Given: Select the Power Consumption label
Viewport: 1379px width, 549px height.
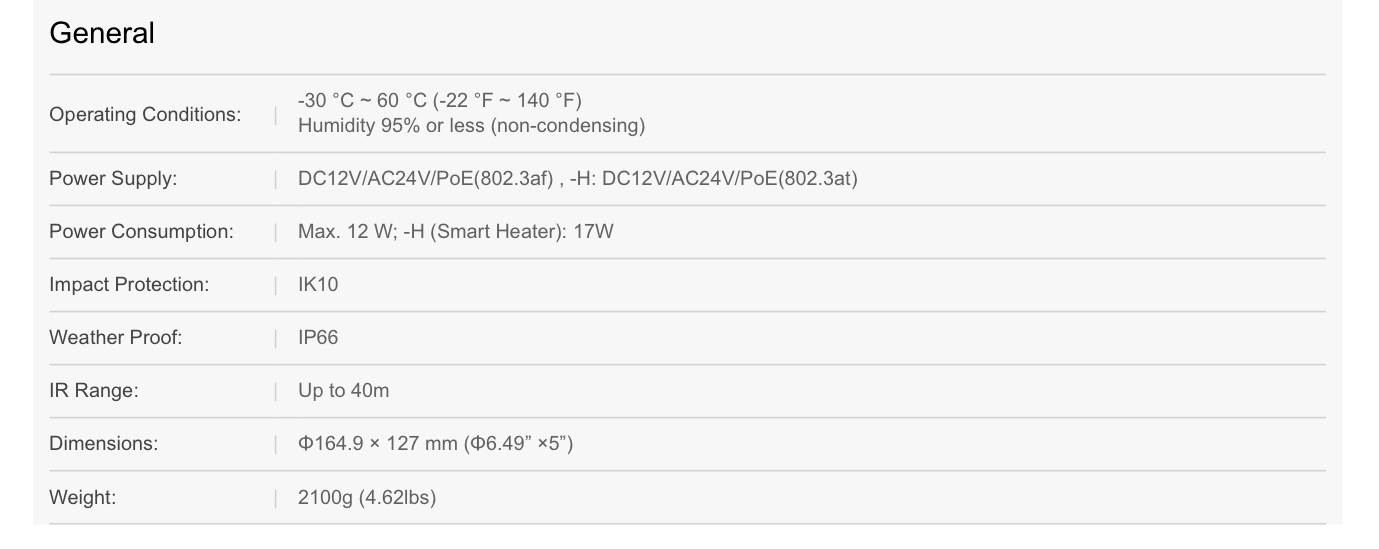Looking at the screenshot, I should [141, 232].
